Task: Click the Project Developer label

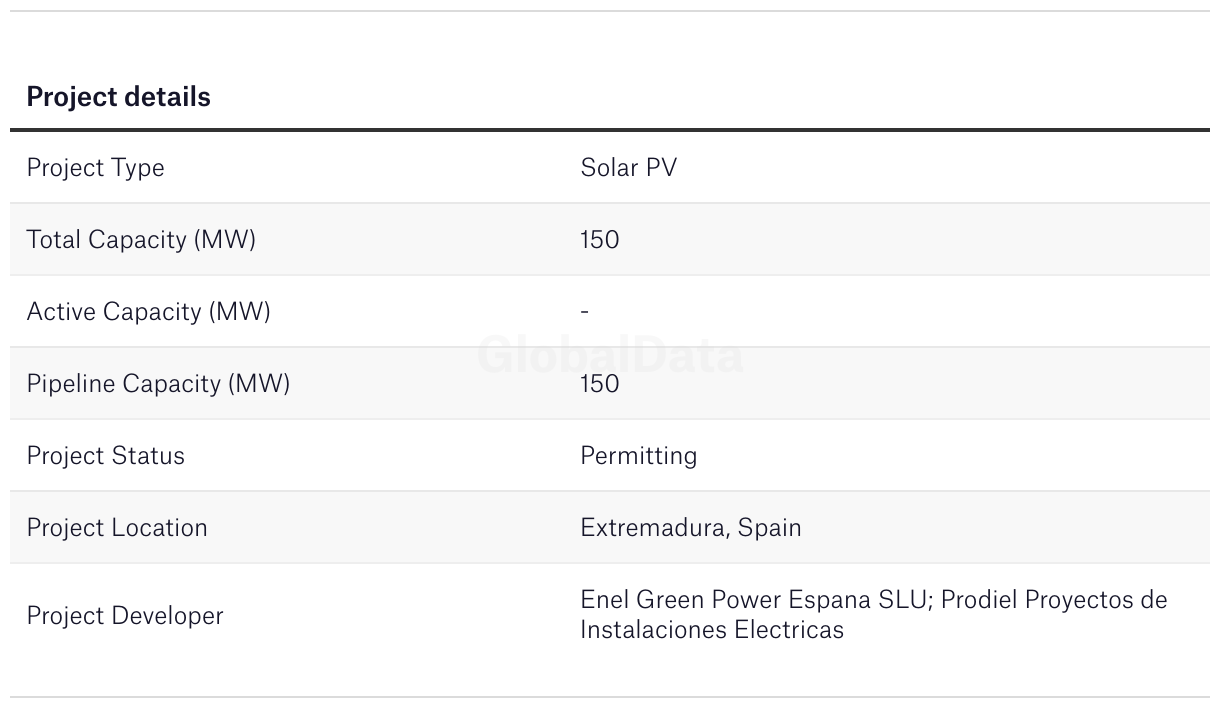Action: 125,616
